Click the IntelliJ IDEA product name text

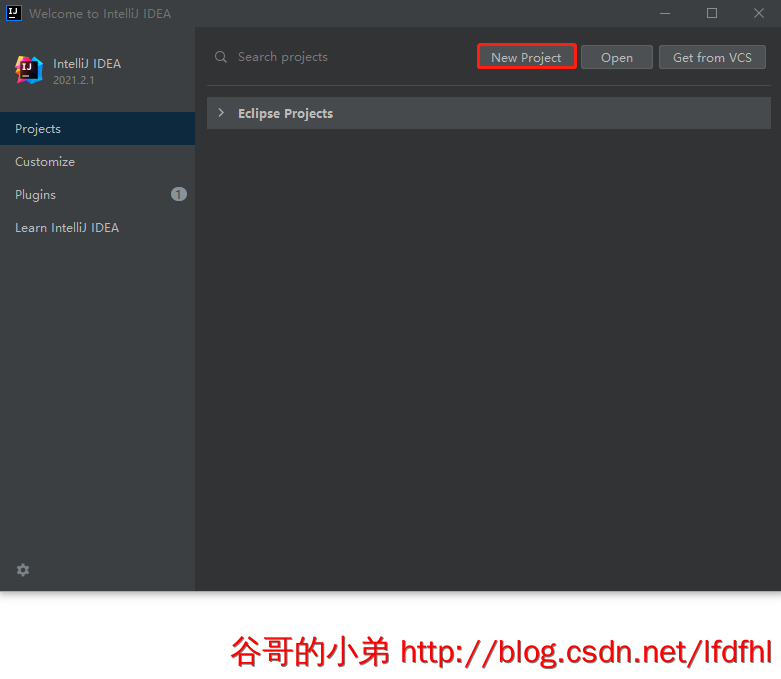tap(87, 64)
